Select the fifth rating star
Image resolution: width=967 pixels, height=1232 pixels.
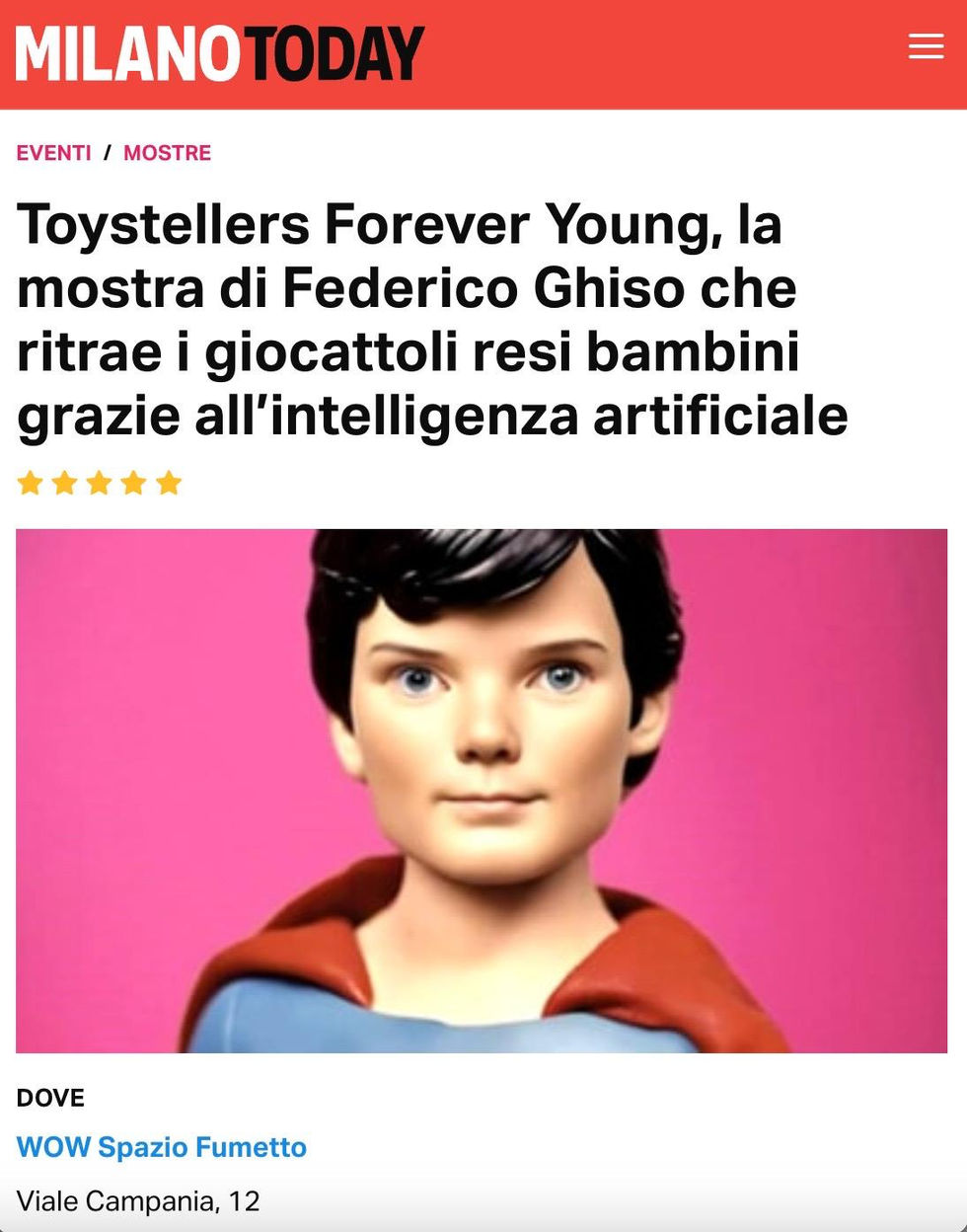pos(169,483)
